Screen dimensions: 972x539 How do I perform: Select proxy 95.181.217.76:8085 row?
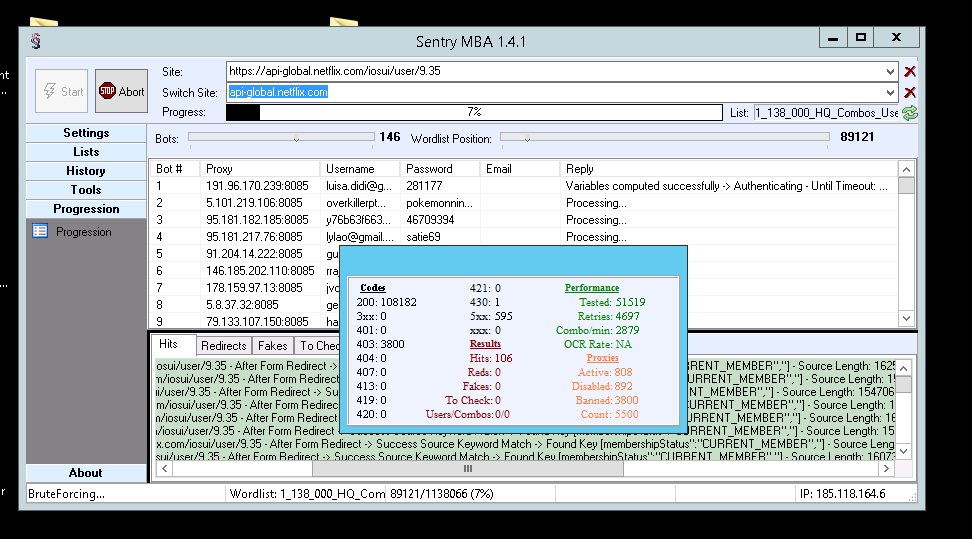point(523,237)
